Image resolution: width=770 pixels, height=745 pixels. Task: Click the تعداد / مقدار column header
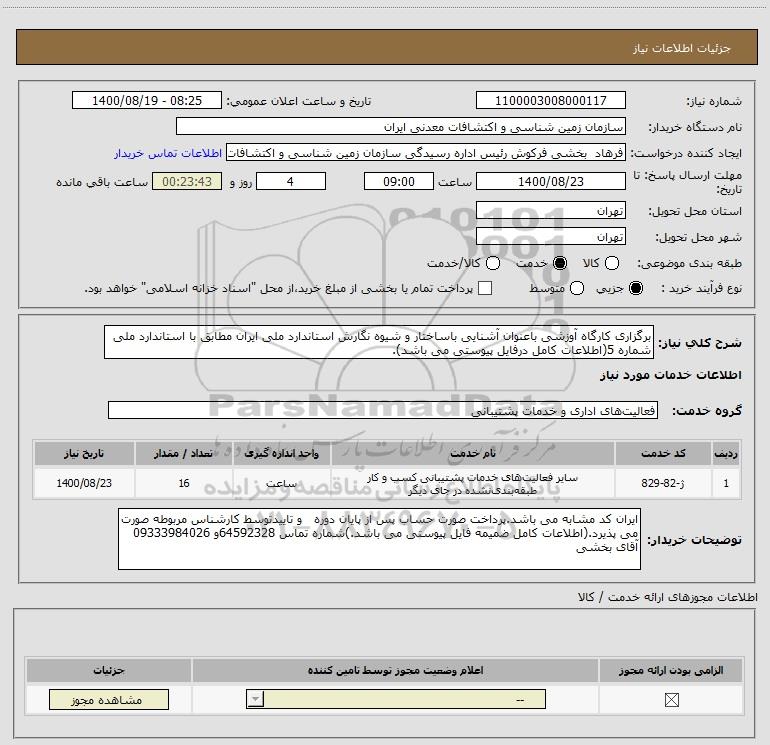pyautogui.click(x=184, y=453)
